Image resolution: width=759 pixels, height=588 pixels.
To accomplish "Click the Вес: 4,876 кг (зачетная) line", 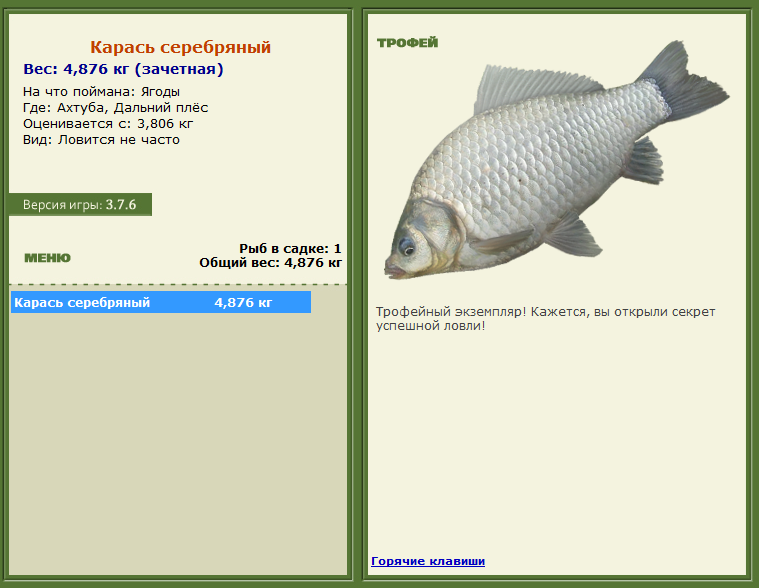I will point(123,69).
